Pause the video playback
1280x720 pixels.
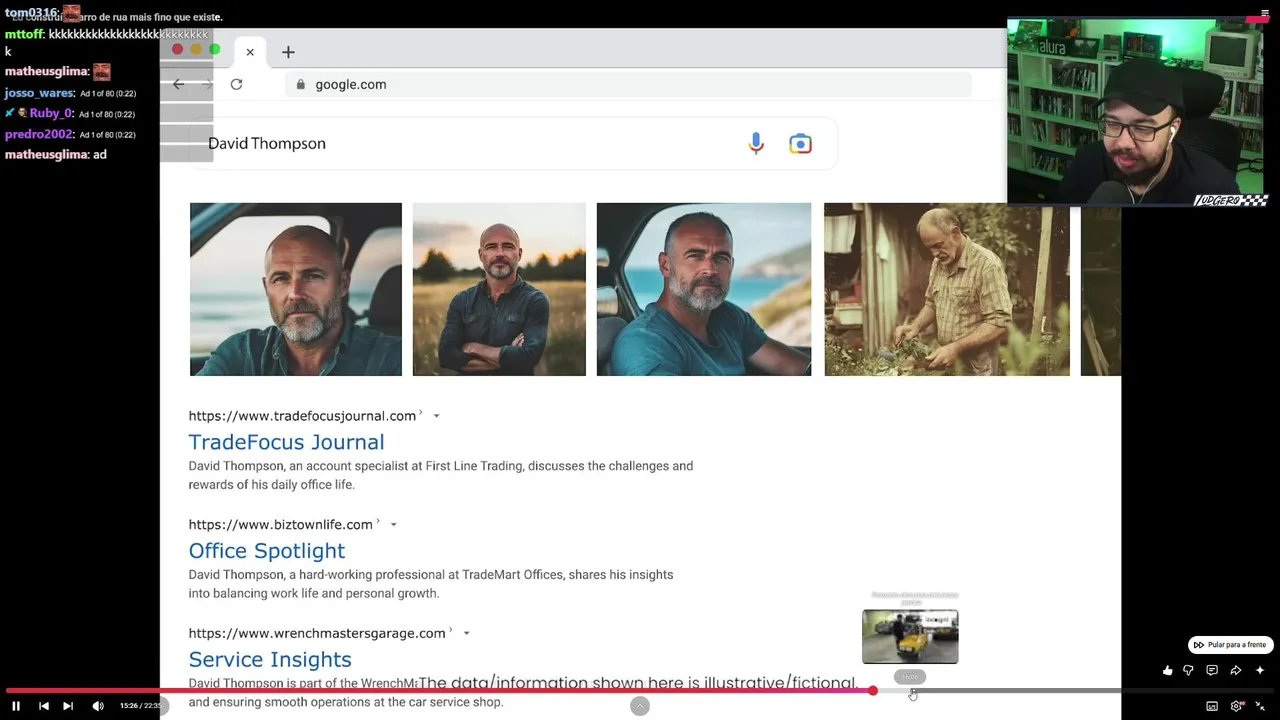click(16, 706)
